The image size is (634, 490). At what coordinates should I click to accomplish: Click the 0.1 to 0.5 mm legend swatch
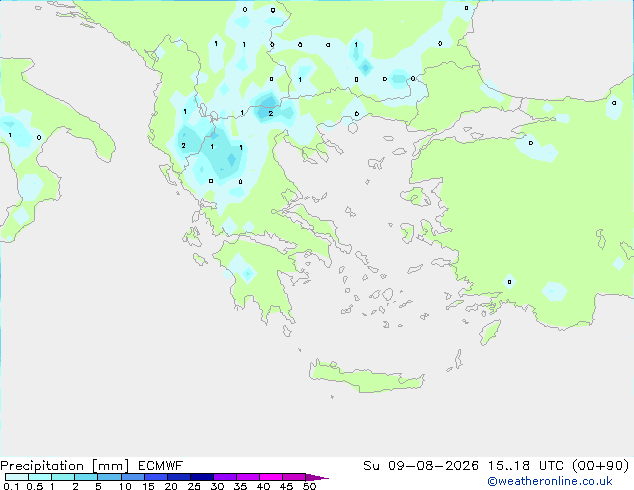point(17,477)
